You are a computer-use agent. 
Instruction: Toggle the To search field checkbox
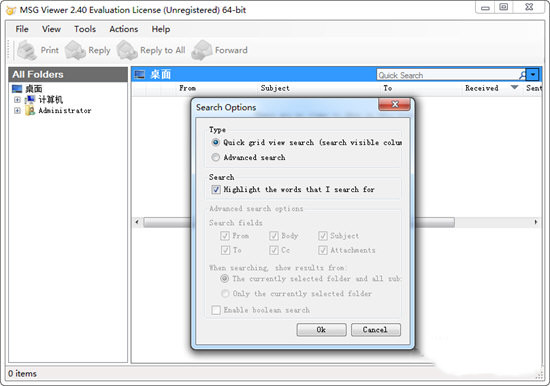pyautogui.click(x=225, y=250)
